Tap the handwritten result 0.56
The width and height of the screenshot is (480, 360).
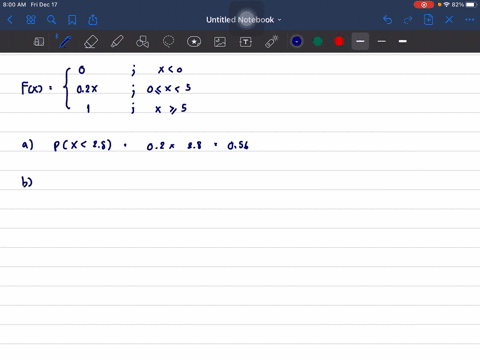coord(238,145)
